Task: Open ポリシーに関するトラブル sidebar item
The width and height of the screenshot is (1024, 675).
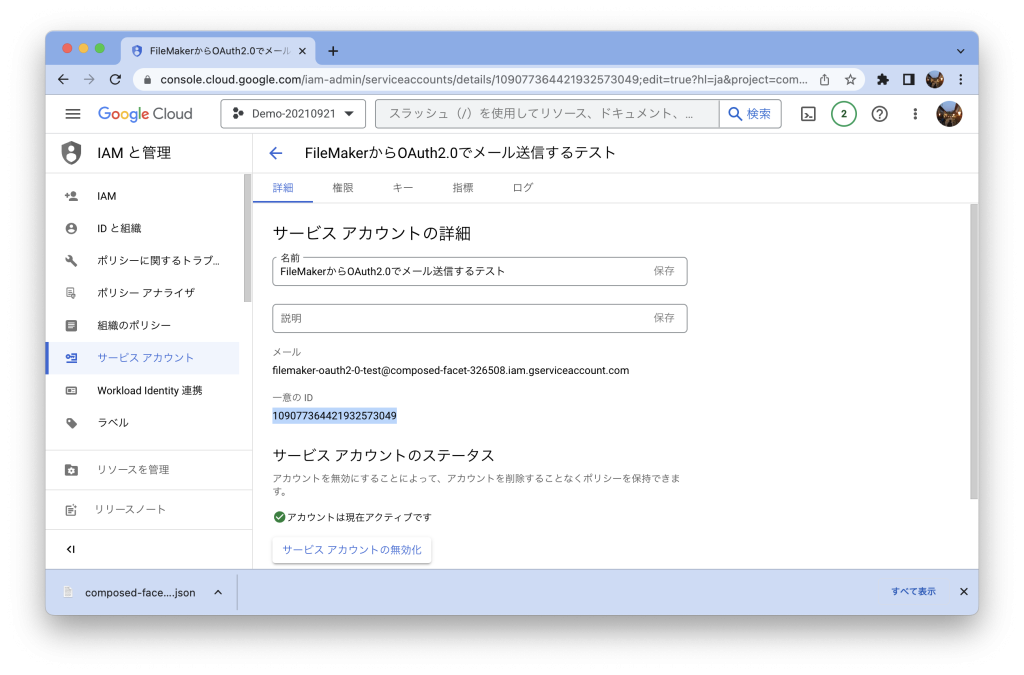Action: point(142,260)
